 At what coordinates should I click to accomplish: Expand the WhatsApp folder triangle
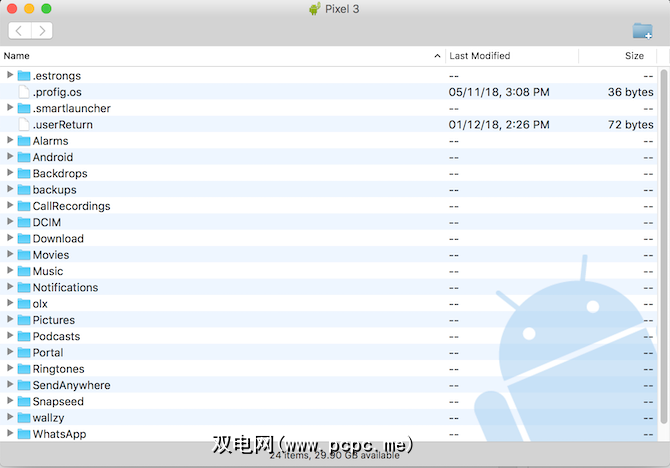[10, 433]
